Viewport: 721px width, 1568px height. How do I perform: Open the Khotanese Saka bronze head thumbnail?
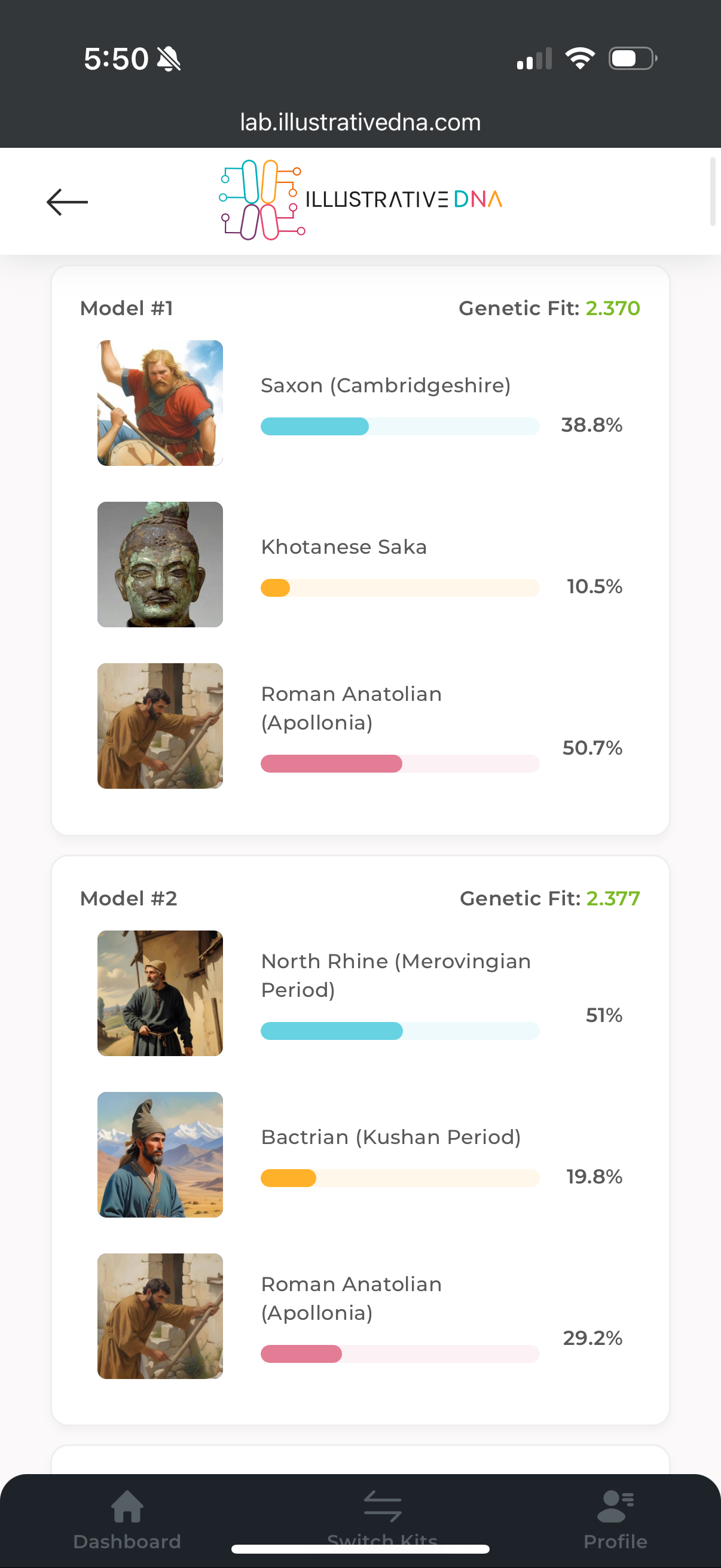point(160,565)
